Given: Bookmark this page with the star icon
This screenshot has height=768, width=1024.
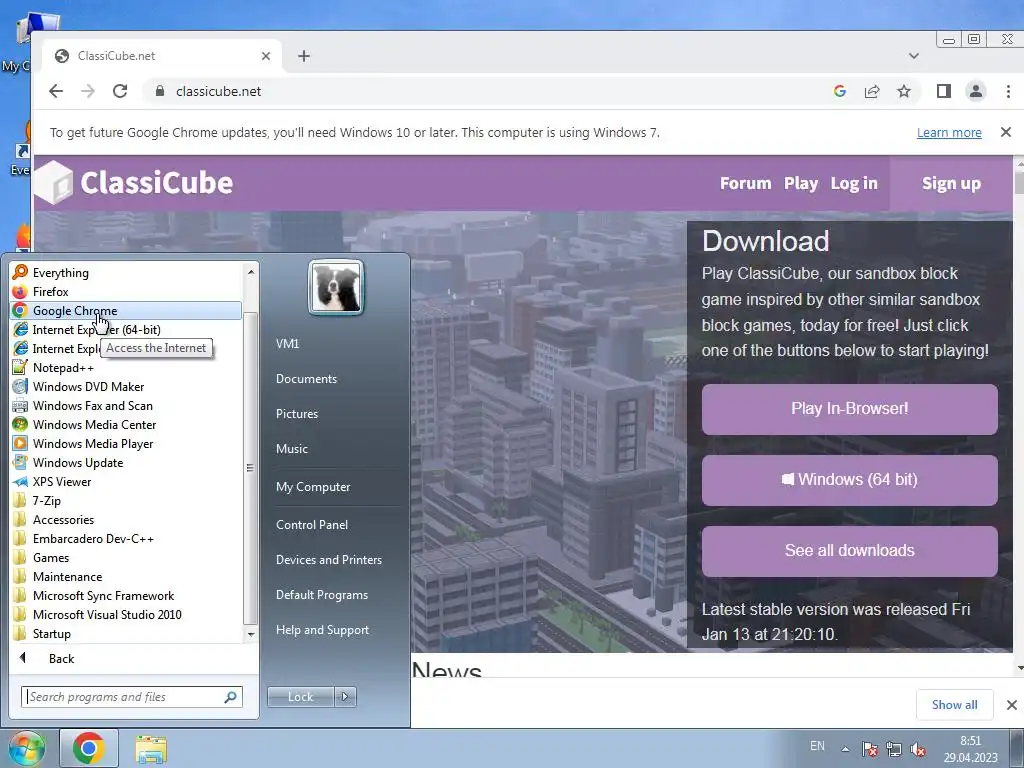Looking at the screenshot, I should 904,91.
